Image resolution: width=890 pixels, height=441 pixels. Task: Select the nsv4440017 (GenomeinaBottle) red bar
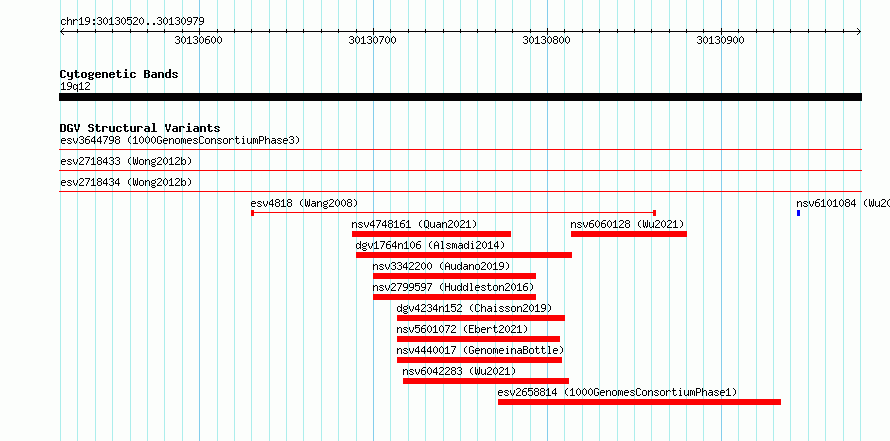(479, 360)
